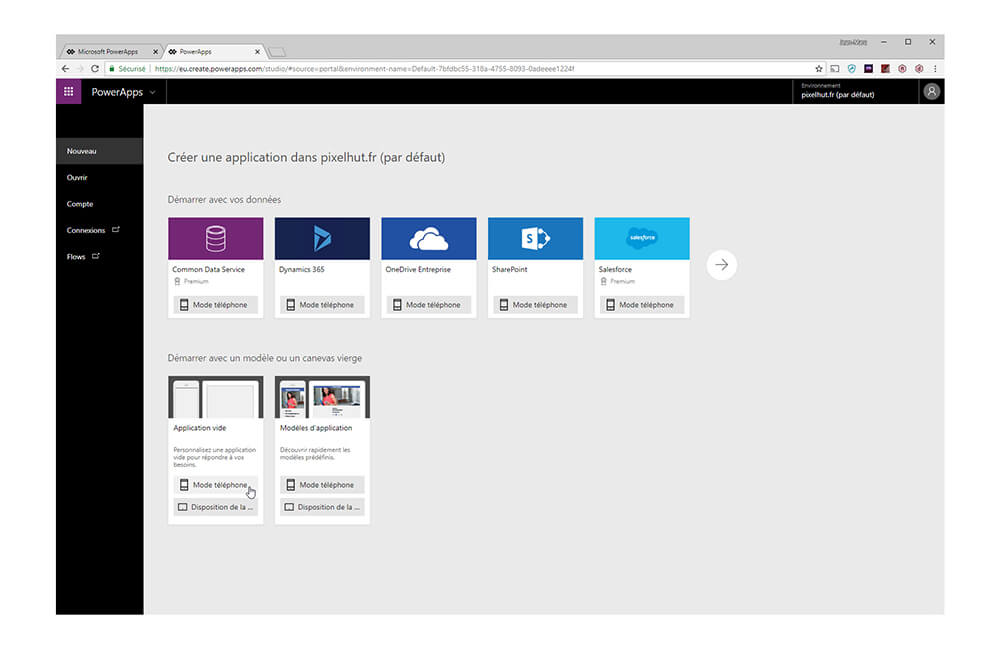Pick the OneDrive Entreprise cloud icon
The width and height of the screenshot is (1000, 649).
point(429,238)
